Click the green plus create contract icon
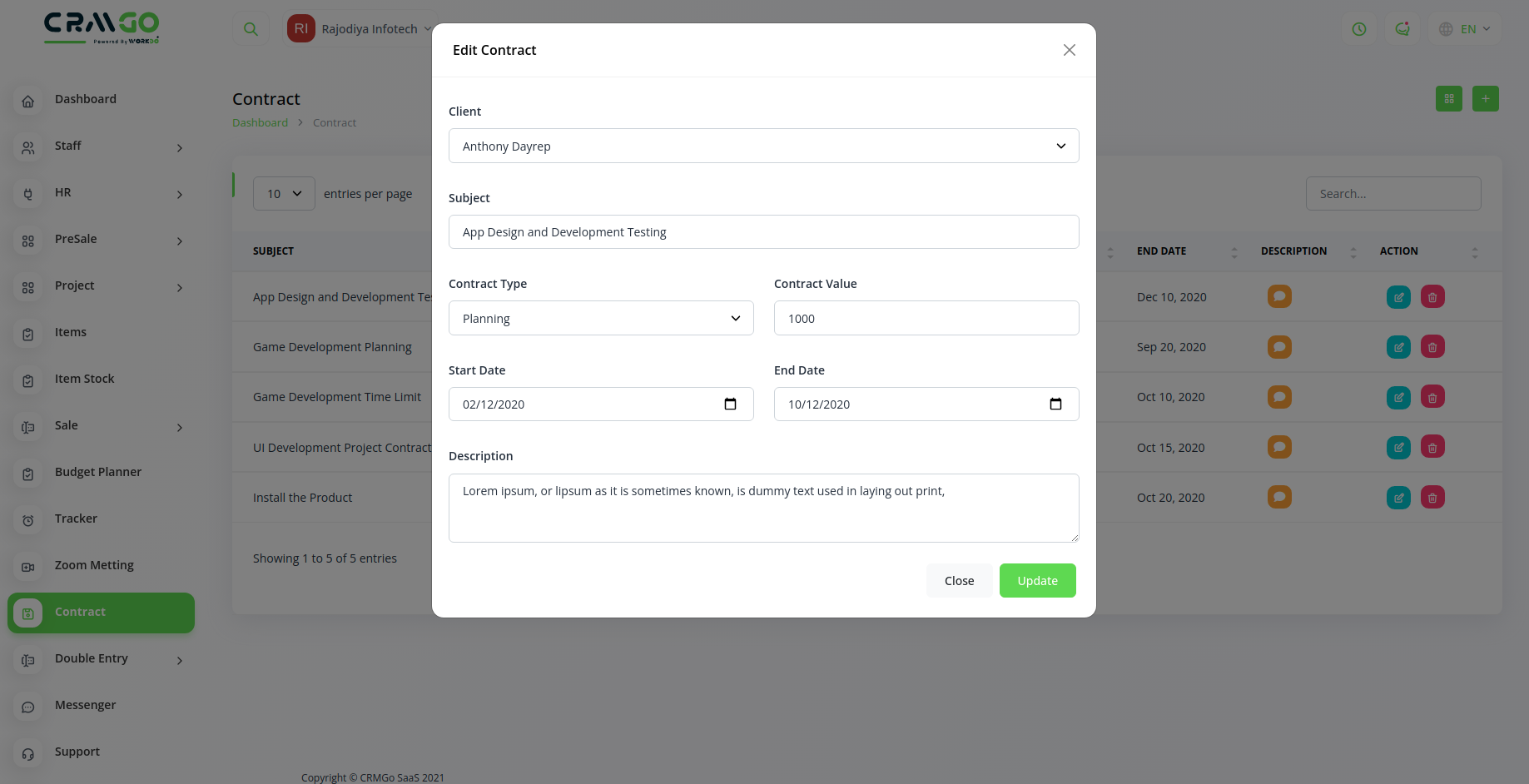Screen dimensions: 1529x784 (1485, 99)
